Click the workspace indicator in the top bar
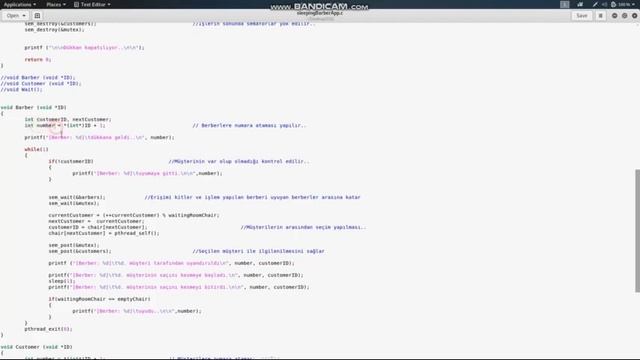 [564, 4]
